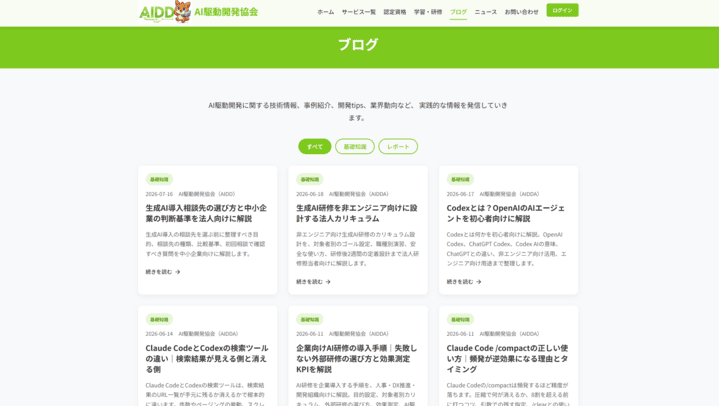The height and width of the screenshot is (406, 719).
Task: Click 基礎知識 tag on Codexとは card
Action: click(x=460, y=179)
